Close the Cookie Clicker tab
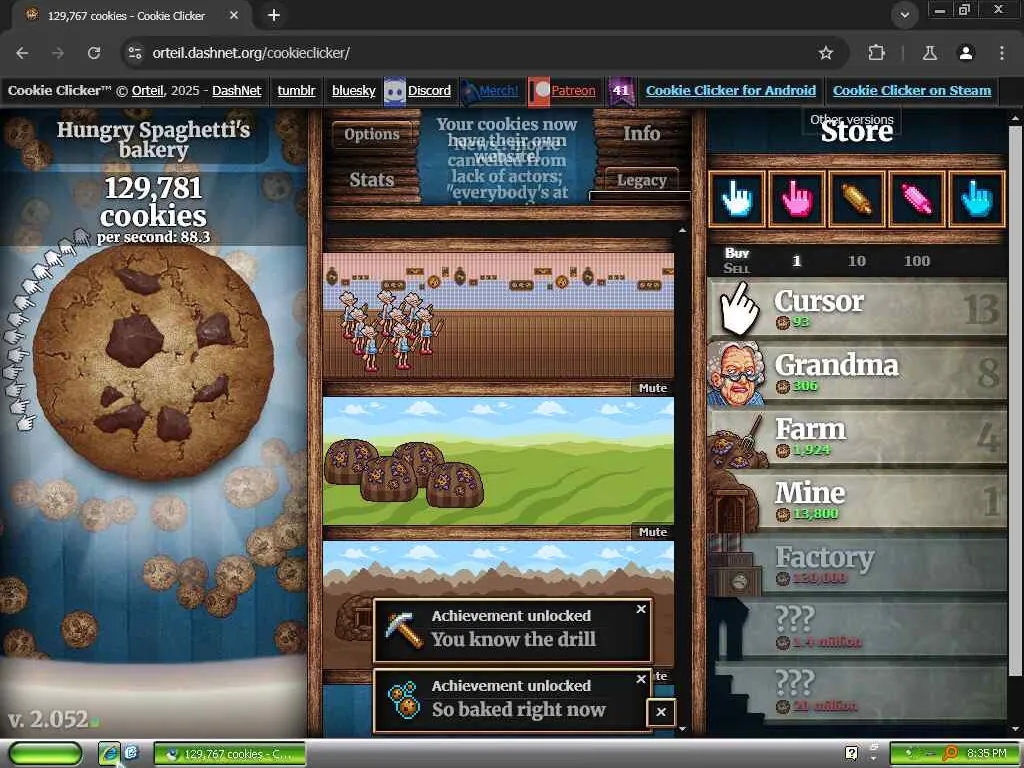The image size is (1024, 768). (x=234, y=15)
